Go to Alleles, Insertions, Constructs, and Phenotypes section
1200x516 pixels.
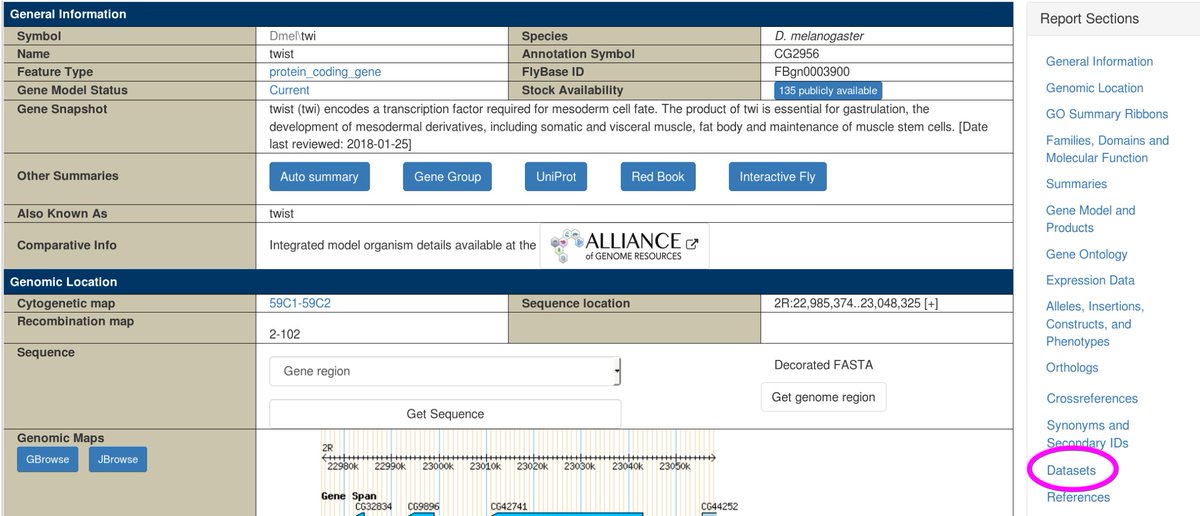[x=1095, y=324]
